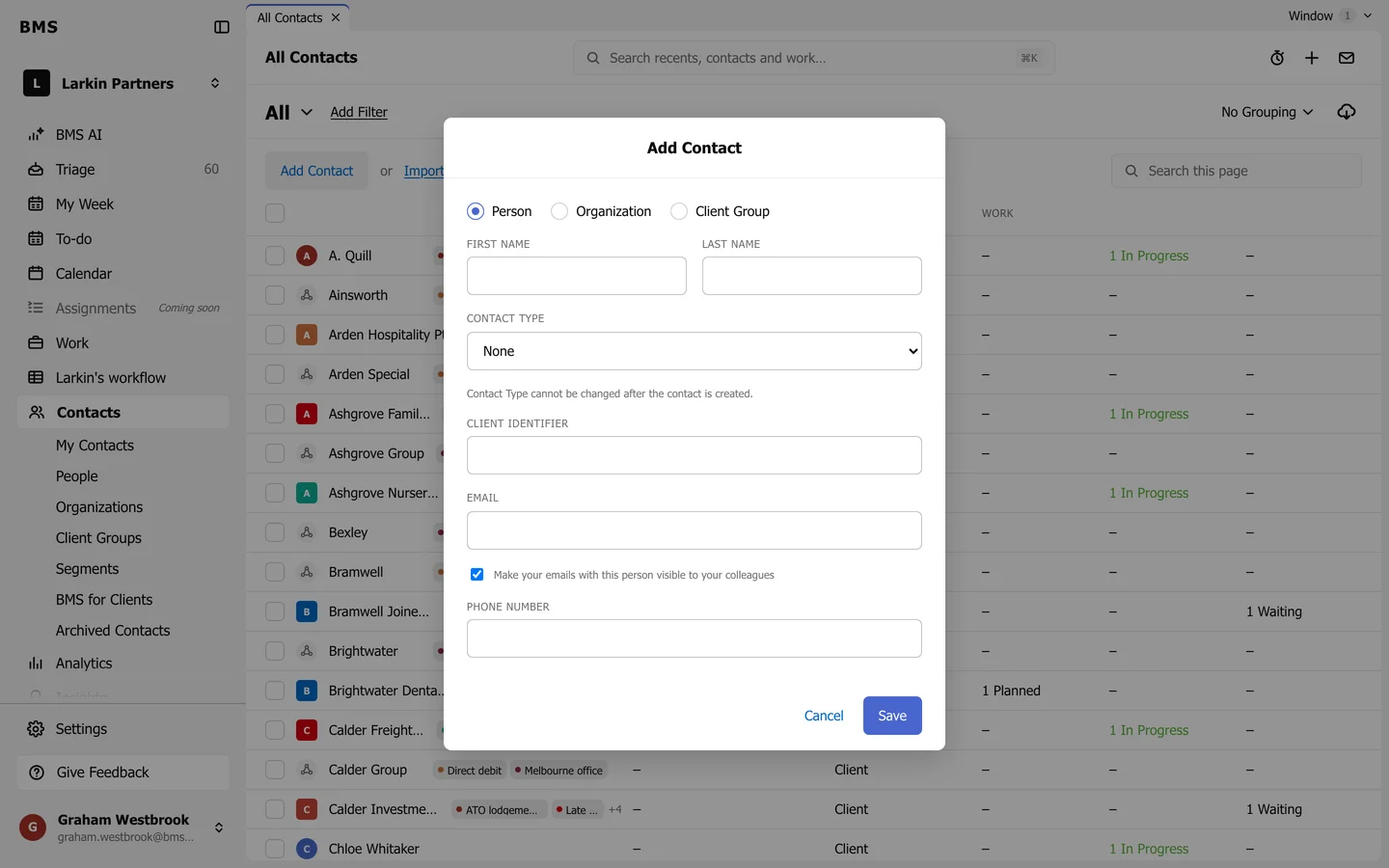Tick the select-all checkbox in table header
The image size is (1389, 868).
pyautogui.click(x=275, y=213)
